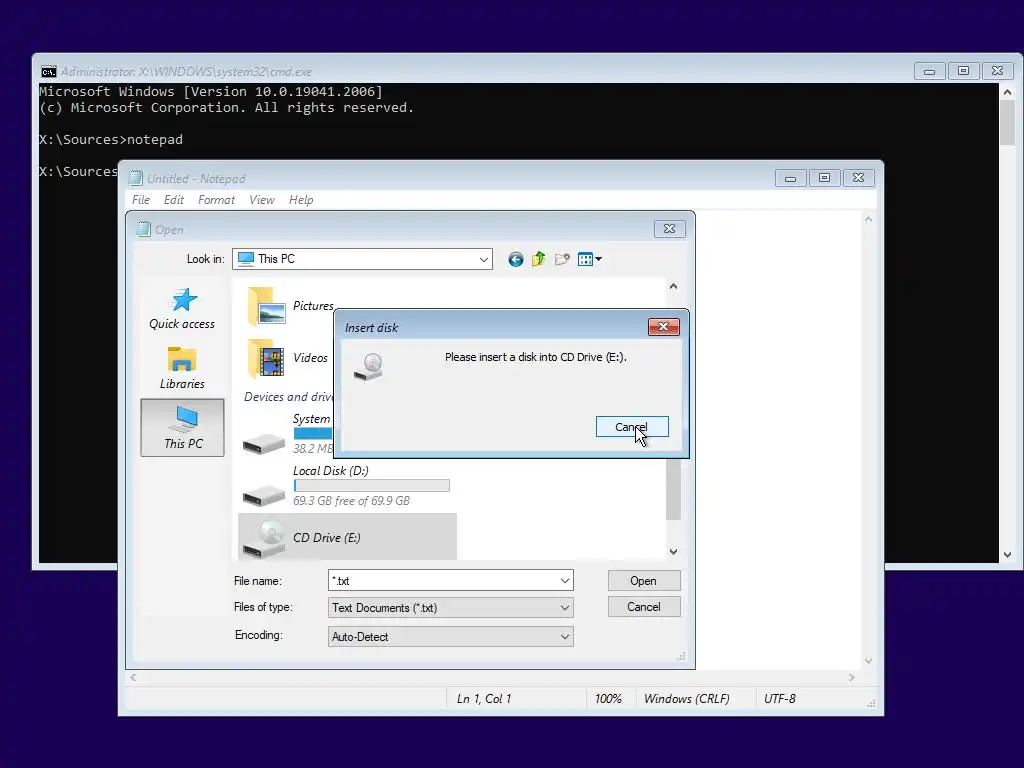Click Notepad horizontal scrollbar right arrow

tap(852, 677)
